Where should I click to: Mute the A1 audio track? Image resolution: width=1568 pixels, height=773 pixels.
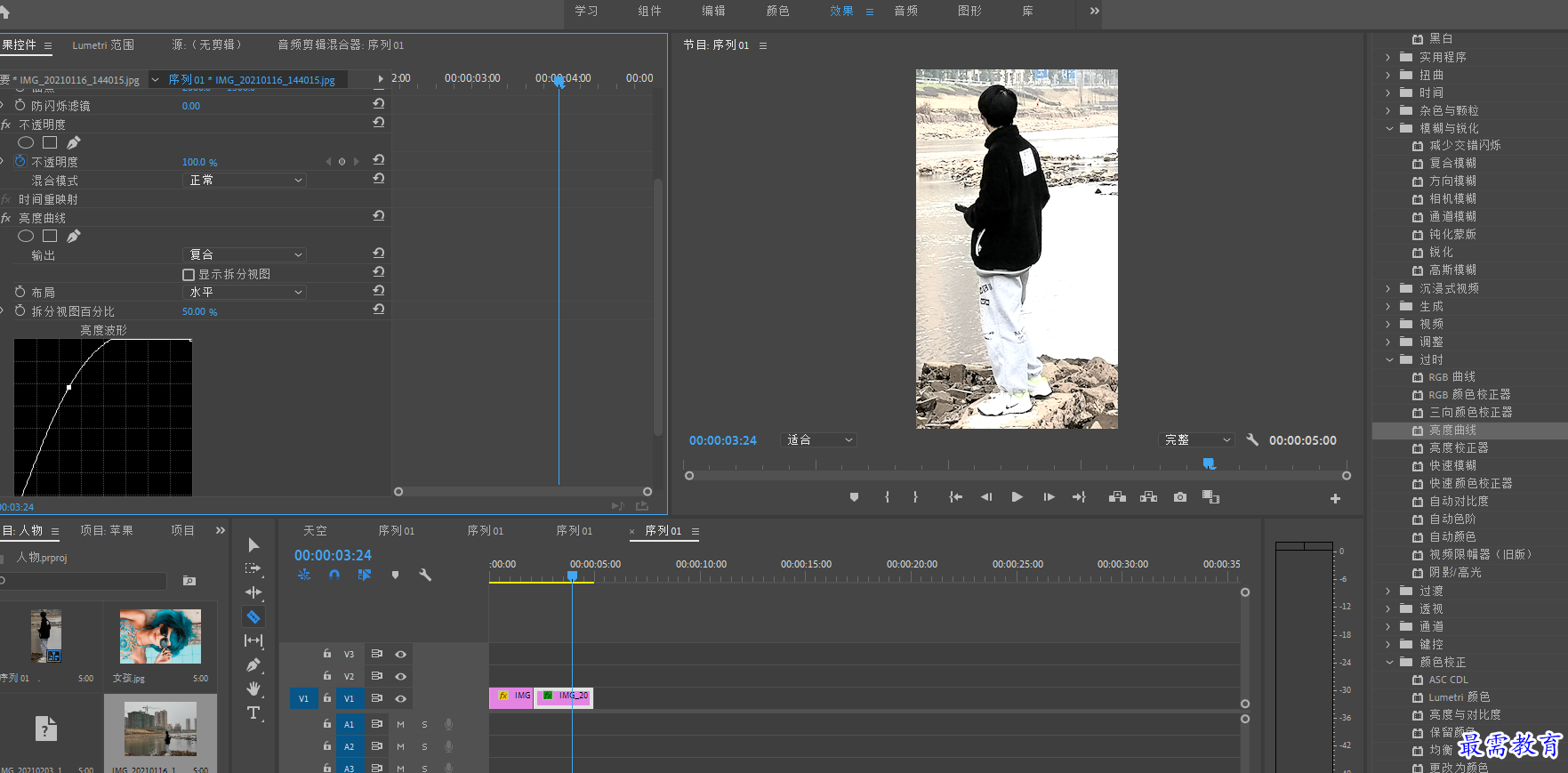tap(400, 724)
